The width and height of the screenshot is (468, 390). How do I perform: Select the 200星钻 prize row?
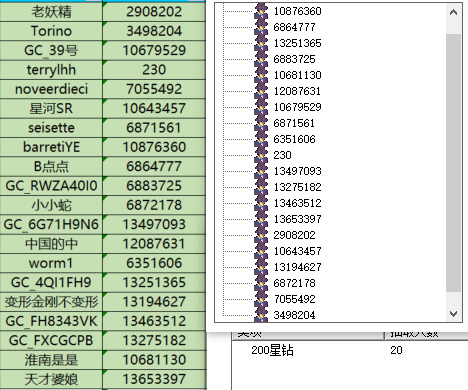(350, 350)
